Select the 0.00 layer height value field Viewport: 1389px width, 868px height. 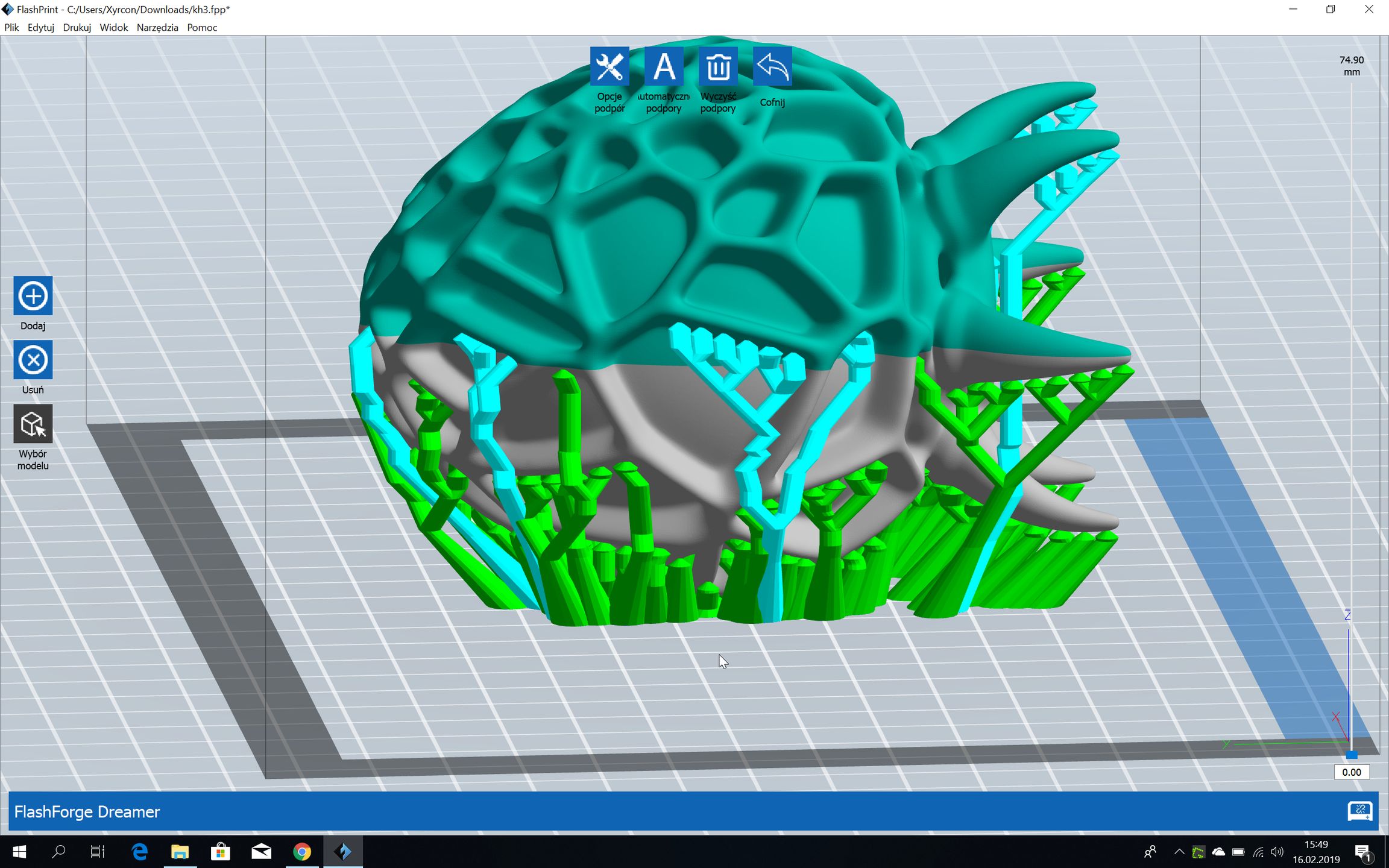1352,772
